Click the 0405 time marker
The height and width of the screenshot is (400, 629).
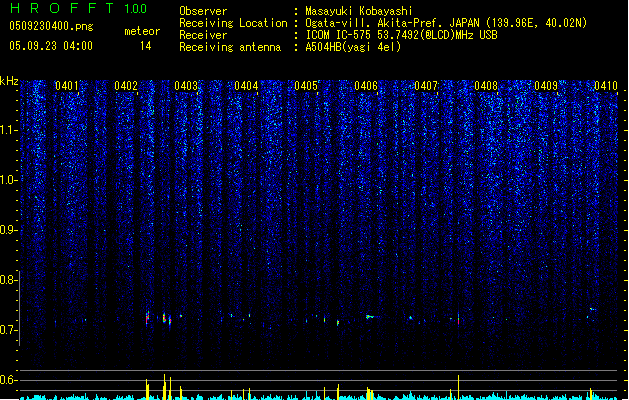[306, 86]
